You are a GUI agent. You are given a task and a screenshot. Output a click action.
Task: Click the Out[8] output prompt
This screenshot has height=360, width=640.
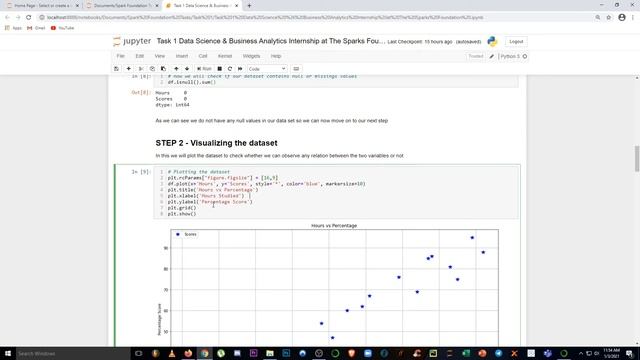click(141, 93)
